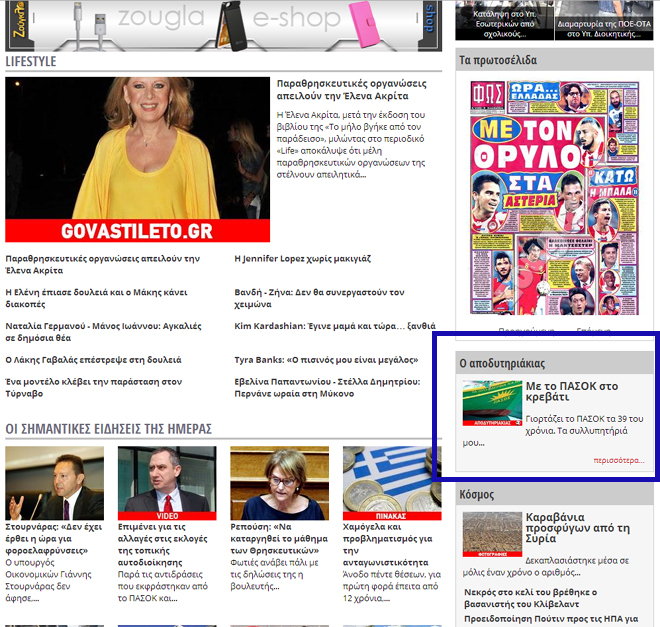Open the Έλενα Ακρίτα photo in Lifestyle
The width and height of the screenshot is (660, 627).
pyautogui.click(x=137, y=159)
